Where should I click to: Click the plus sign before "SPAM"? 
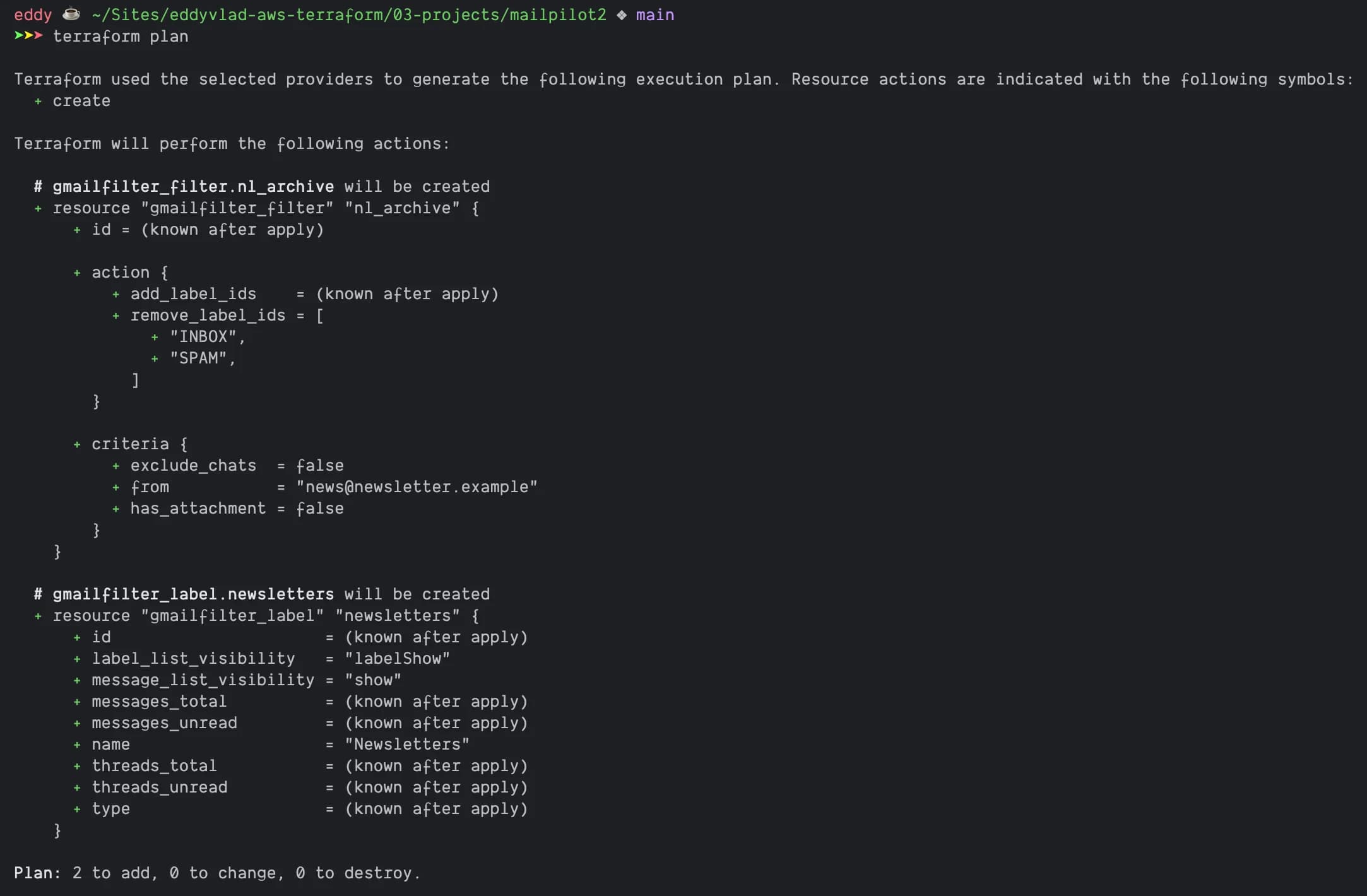click(155, 358)
